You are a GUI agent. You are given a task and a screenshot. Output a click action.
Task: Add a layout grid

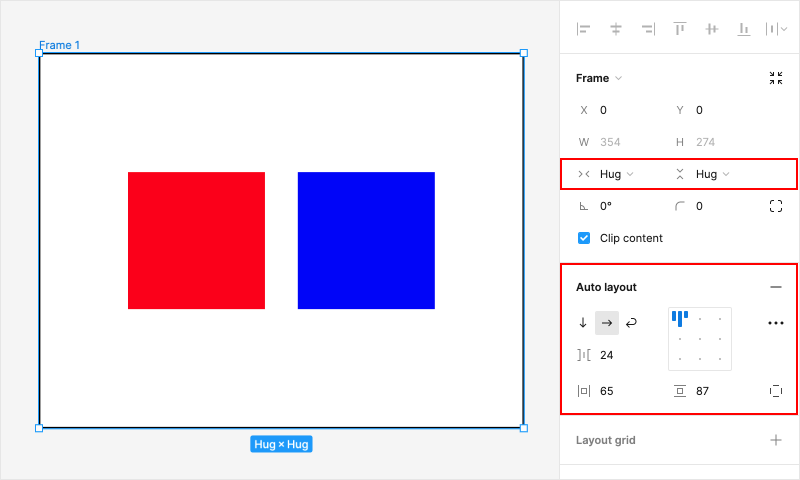click(x=776, y=440)
